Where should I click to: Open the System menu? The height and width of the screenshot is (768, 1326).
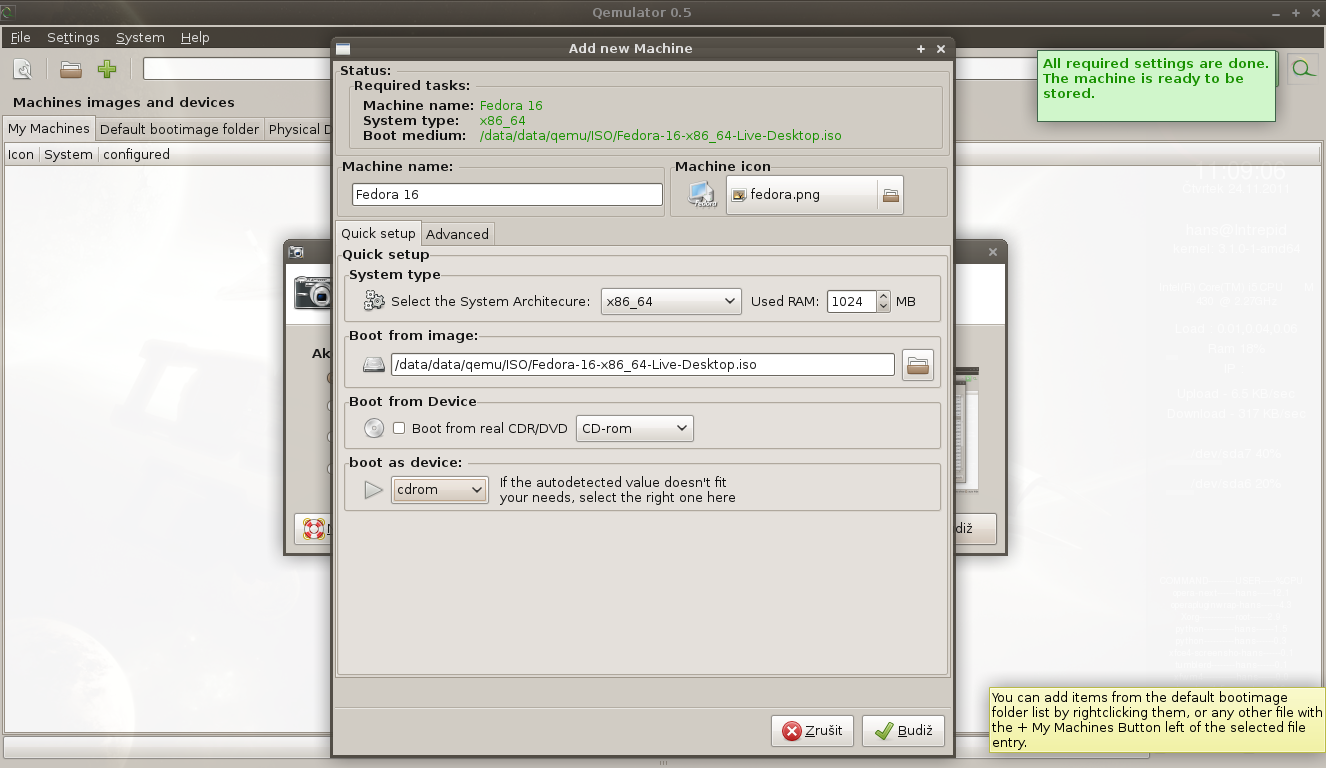tap(140, 37)
